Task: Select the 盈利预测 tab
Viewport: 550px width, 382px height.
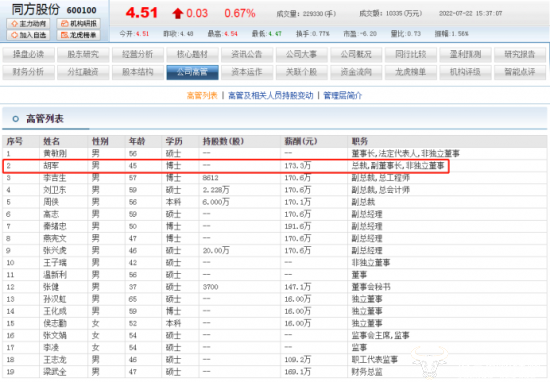Action: pos(465,54)
